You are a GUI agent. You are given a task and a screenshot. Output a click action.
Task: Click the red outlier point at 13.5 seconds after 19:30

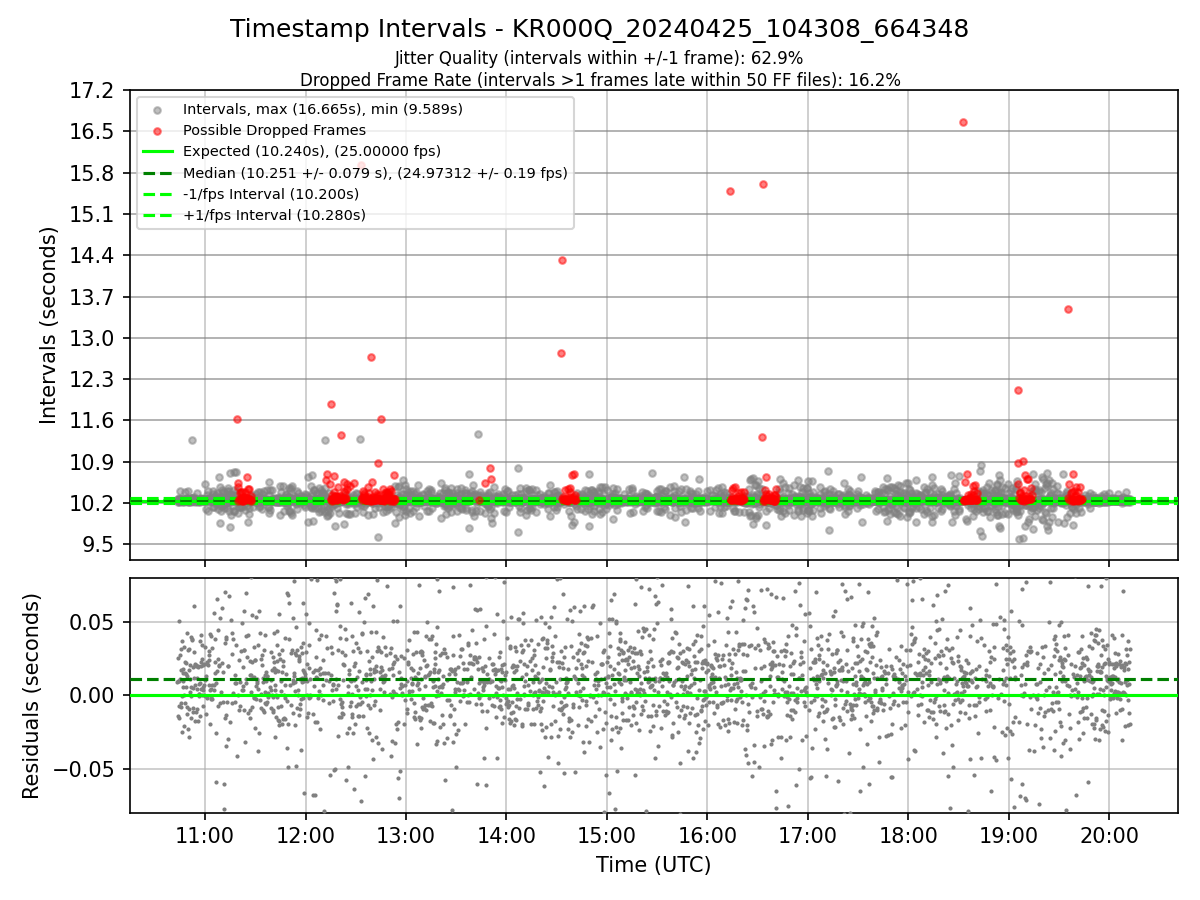1068,309
